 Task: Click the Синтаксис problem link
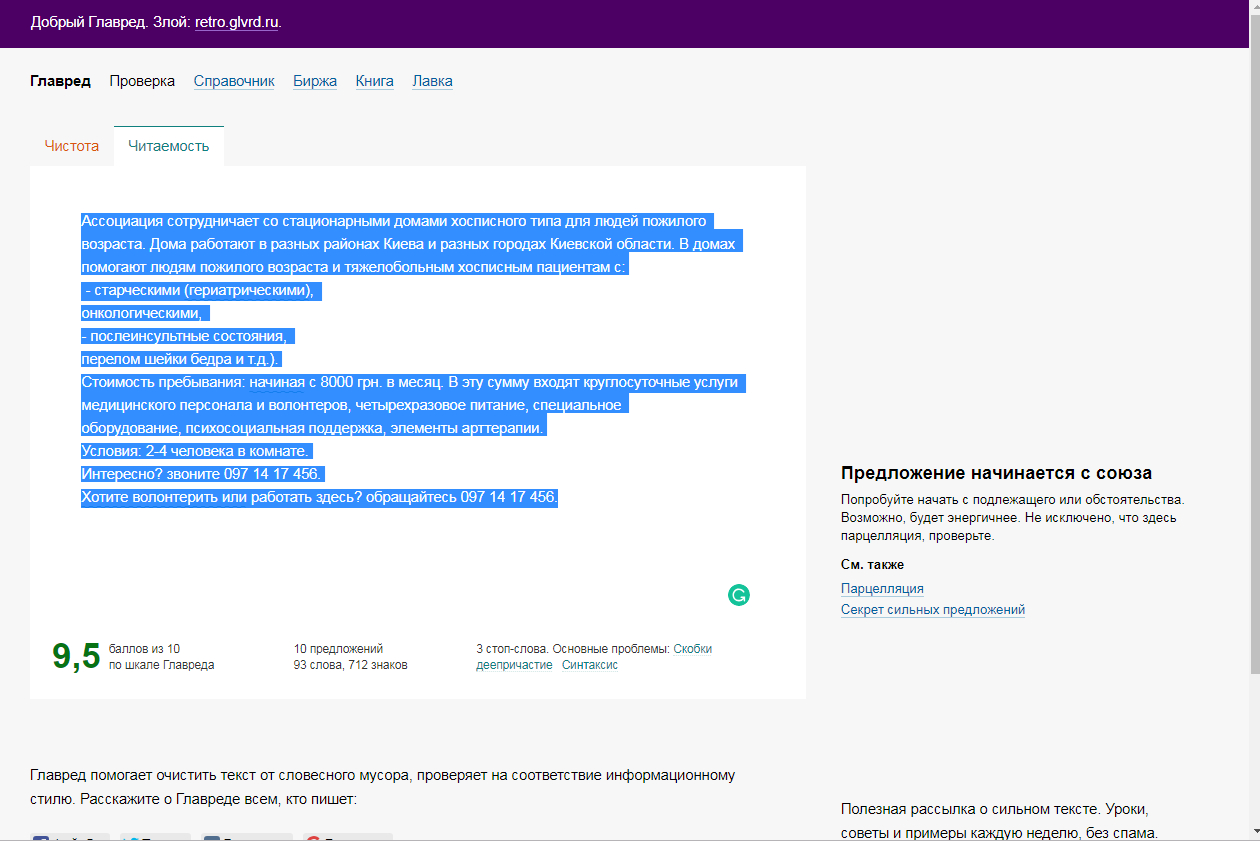click(590, 665)
